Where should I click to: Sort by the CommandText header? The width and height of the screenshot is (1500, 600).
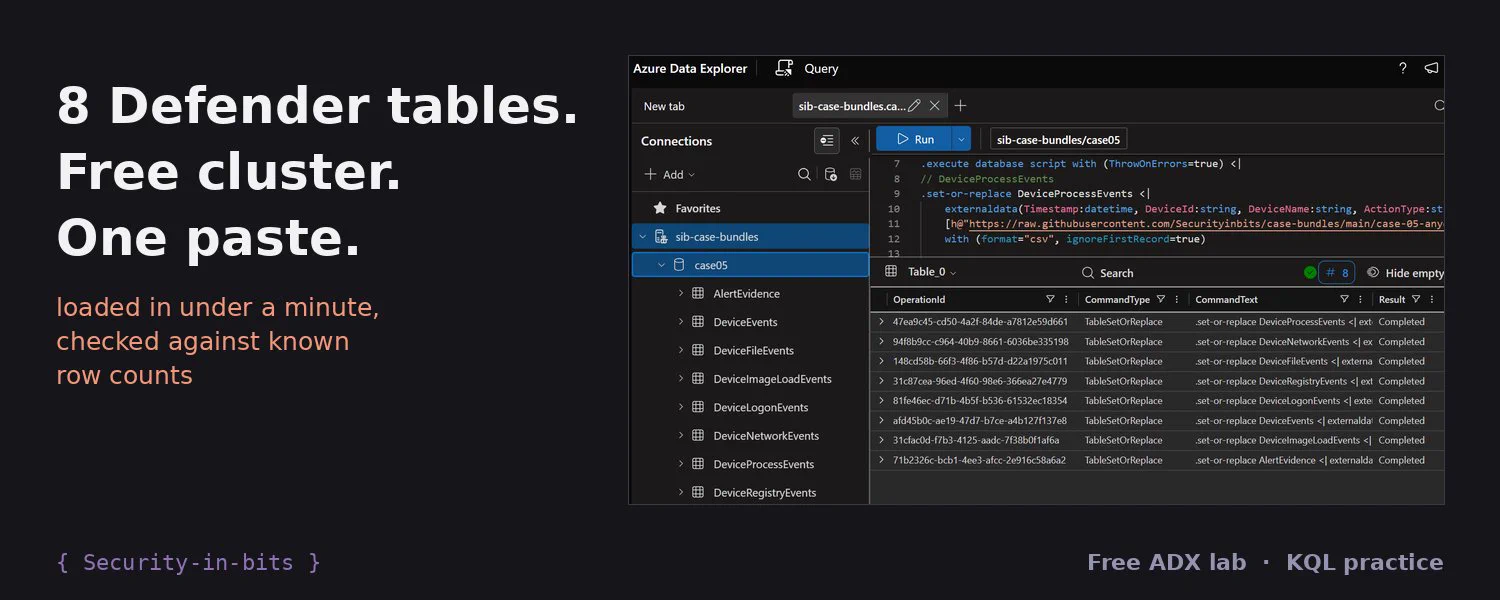(x=1226, y=299)
